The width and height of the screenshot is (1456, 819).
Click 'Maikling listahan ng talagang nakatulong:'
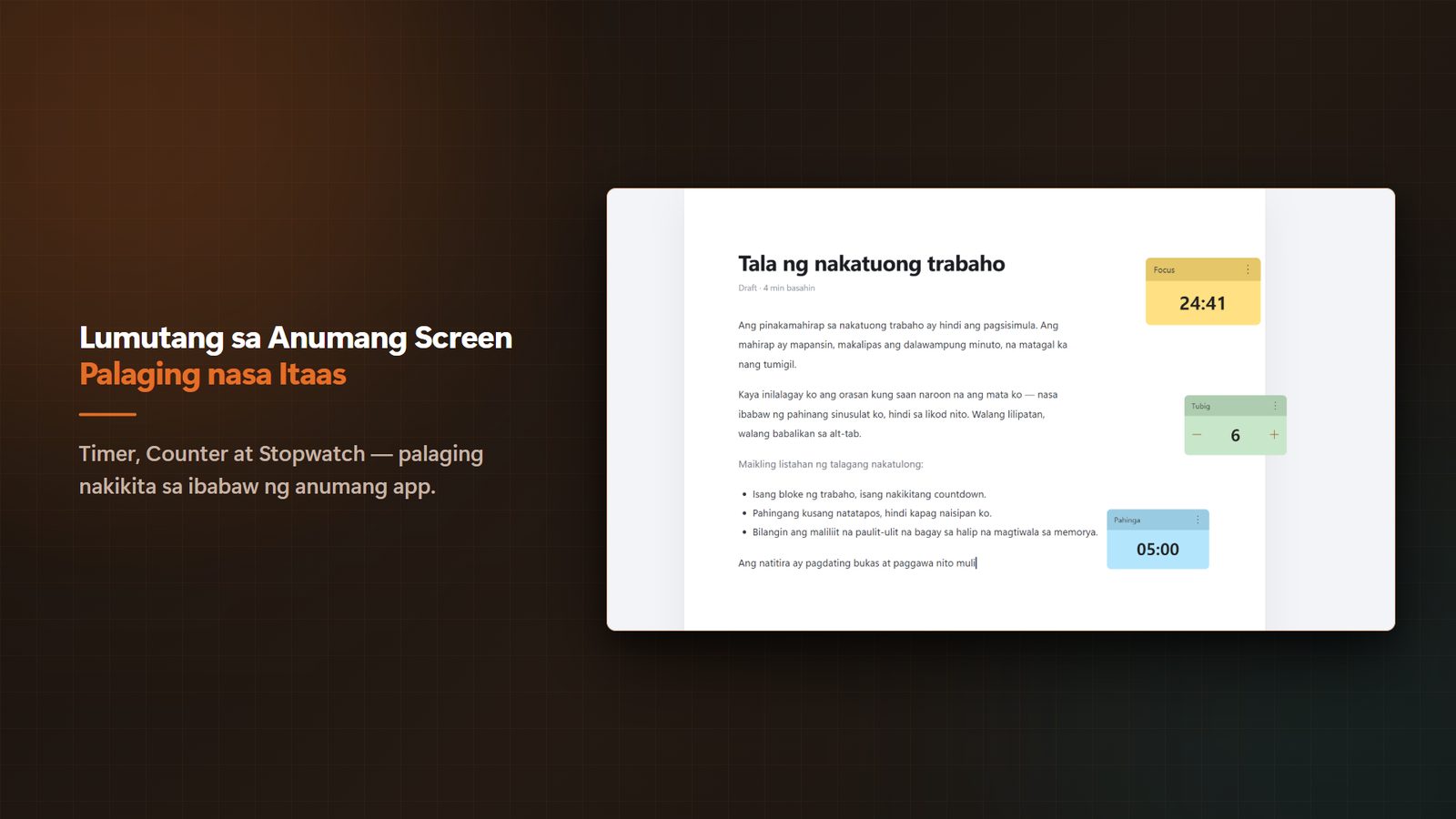[830, 464]
